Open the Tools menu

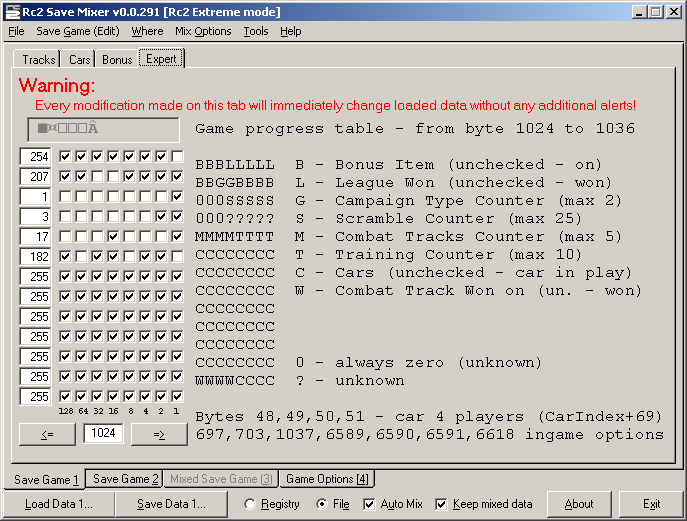(256, 31)
